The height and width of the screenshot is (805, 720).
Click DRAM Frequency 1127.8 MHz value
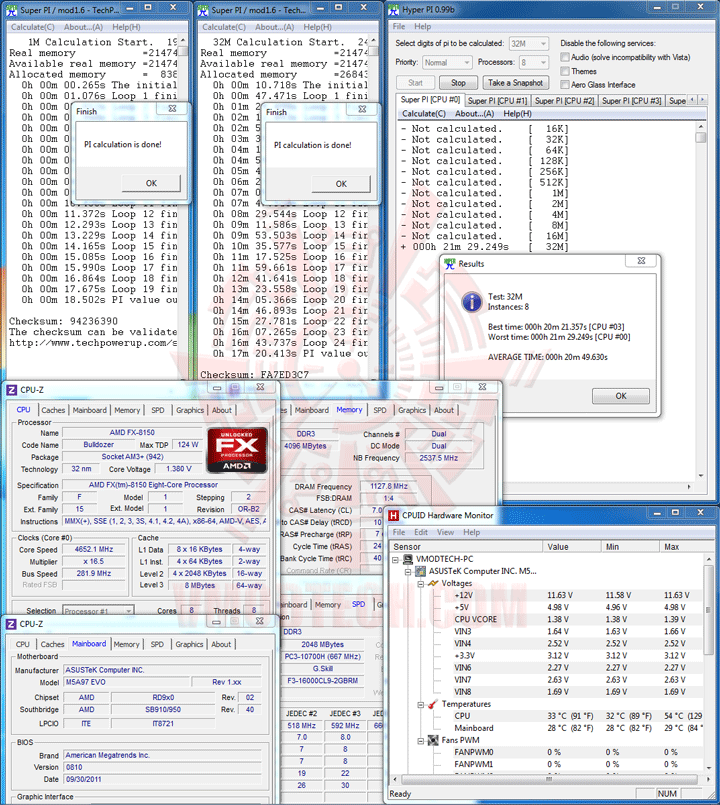[x=389, y=486]
